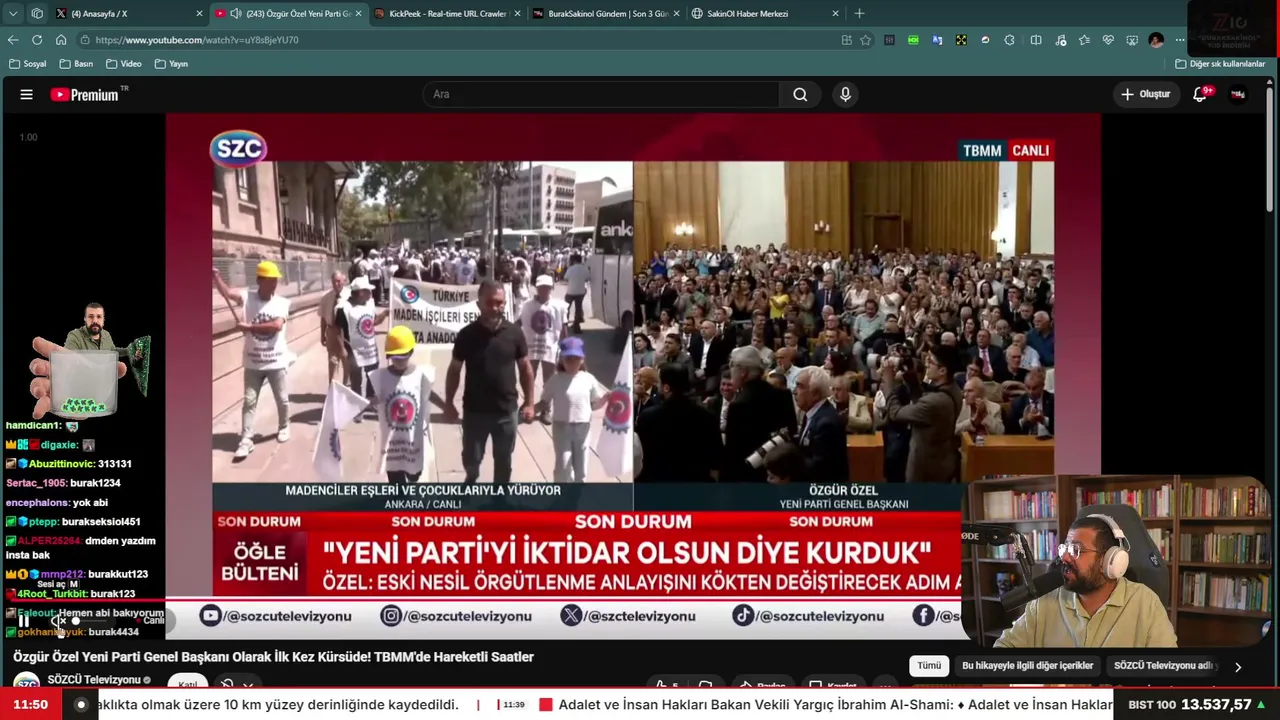Viewport: 1280px width, 720px height.
Task: Open the browser tab list dropdown
Action: pos(13,14)
